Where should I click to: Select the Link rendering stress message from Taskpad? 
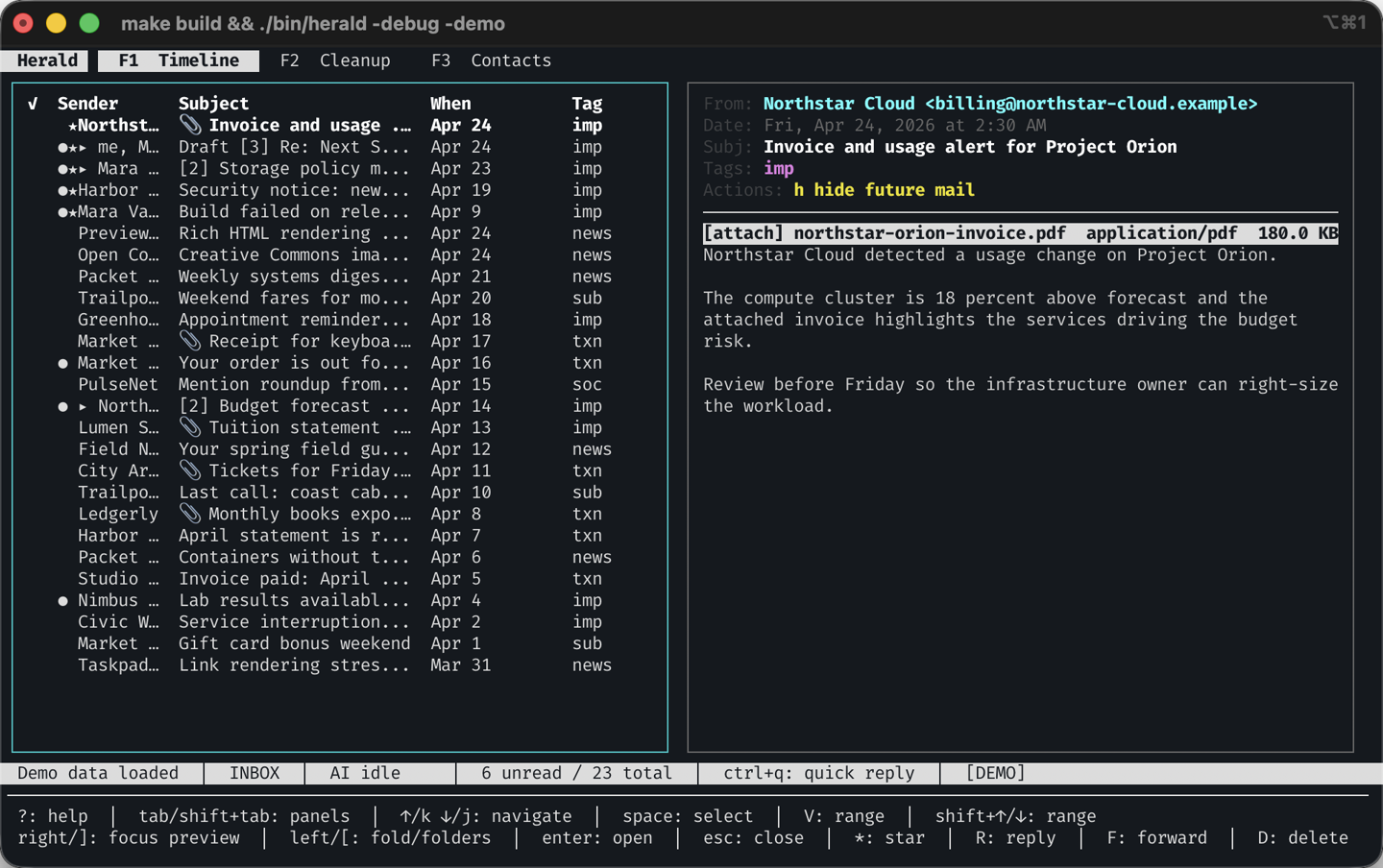click(x=340, y=665)
